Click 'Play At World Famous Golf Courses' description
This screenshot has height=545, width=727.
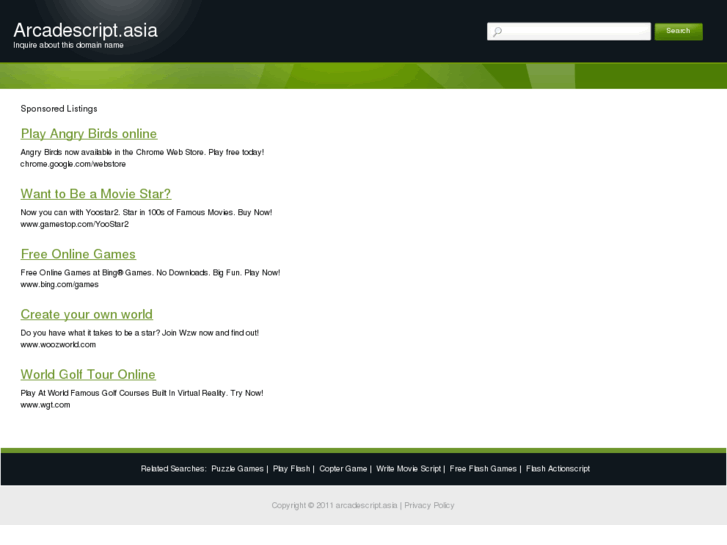coord(141,393)
